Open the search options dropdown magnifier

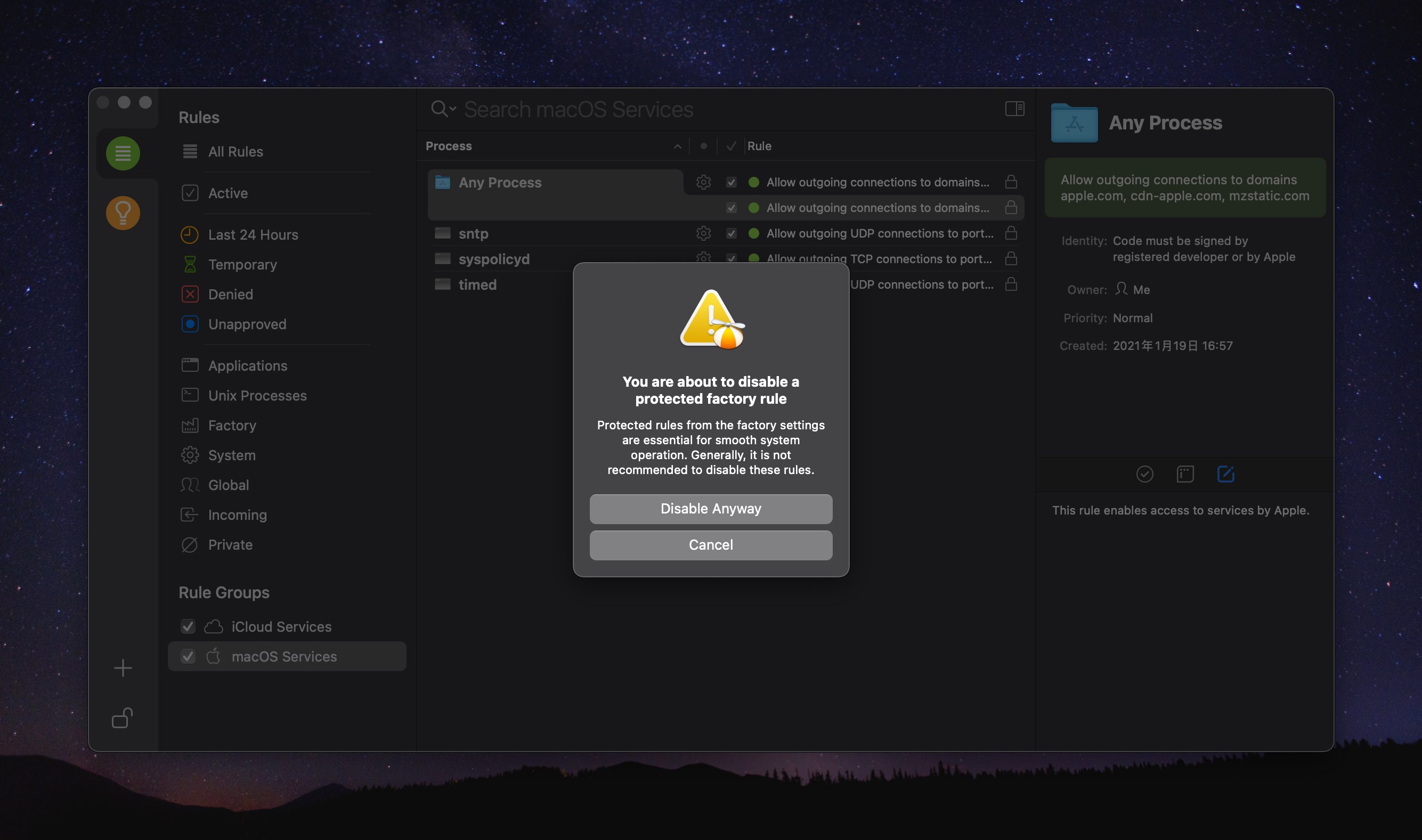pyautogui.click(x=443, y=109)
